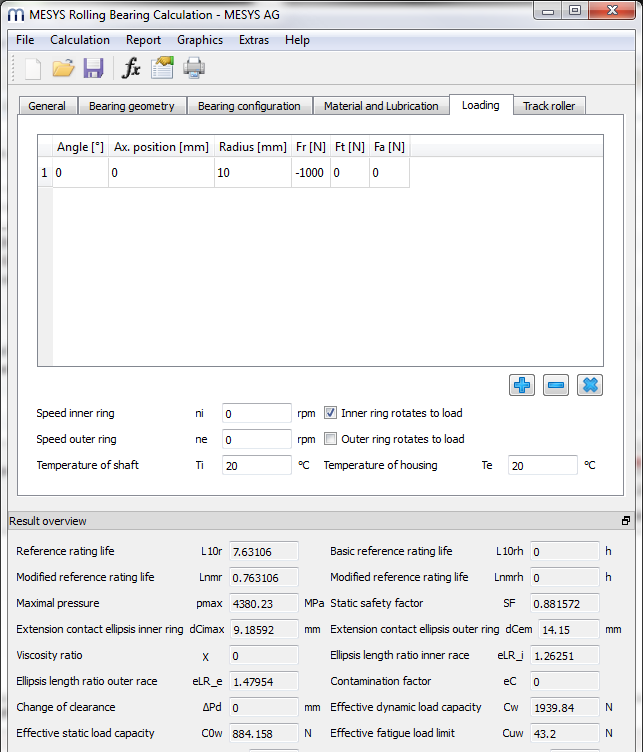Open a file with the folder icon
The image size is (643, 752).
click(x=64, y=68)
